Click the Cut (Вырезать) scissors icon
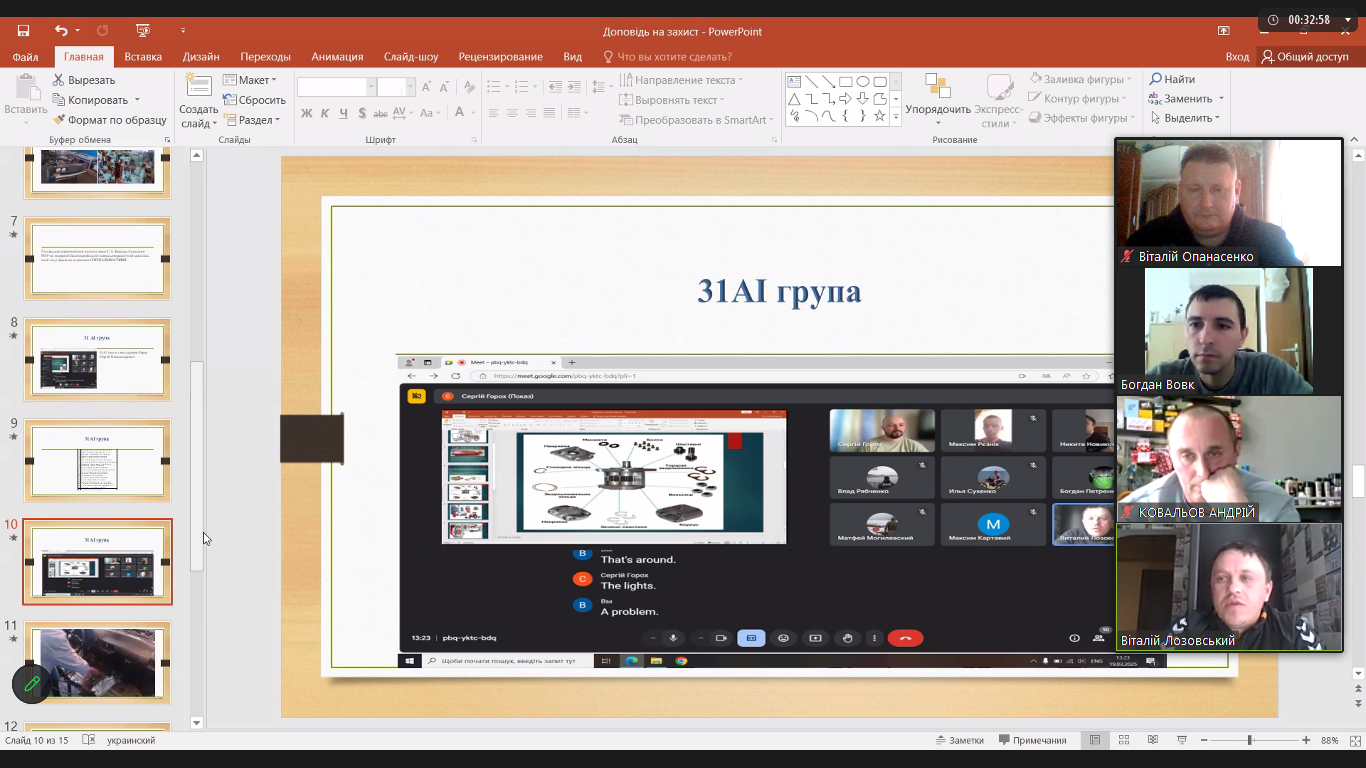This screenshot has height=768, width=1366. pos(59,80)
